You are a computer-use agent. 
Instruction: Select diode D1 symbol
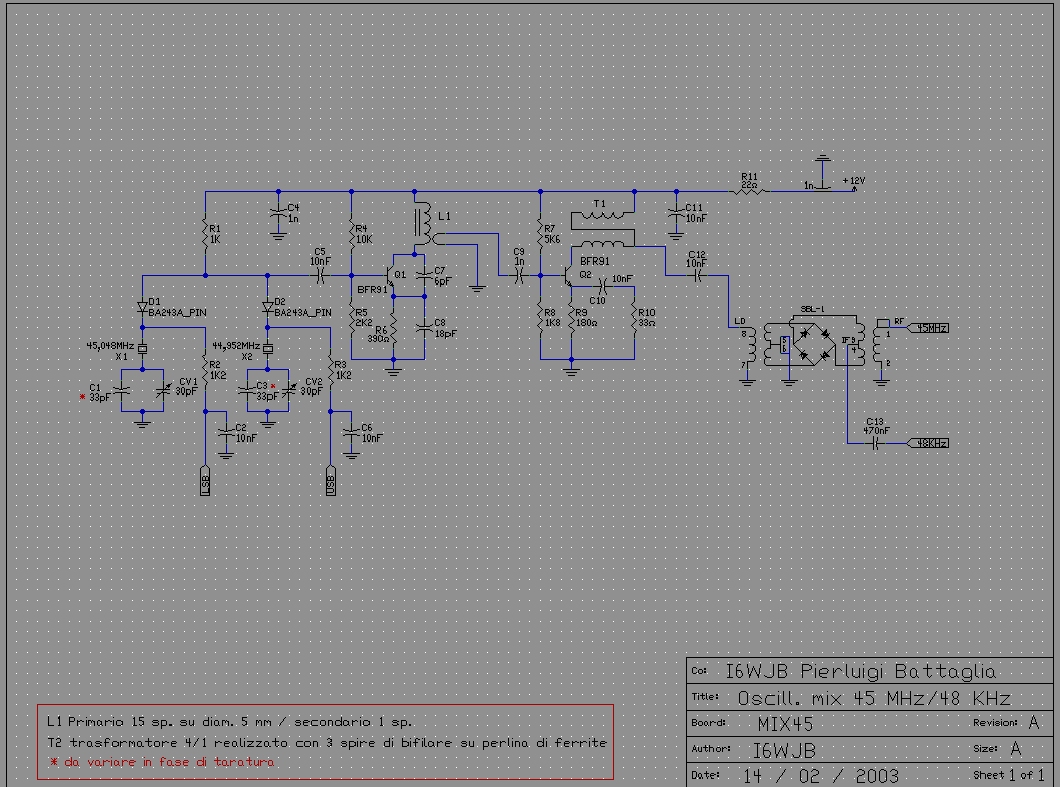(x=142, y=306)
